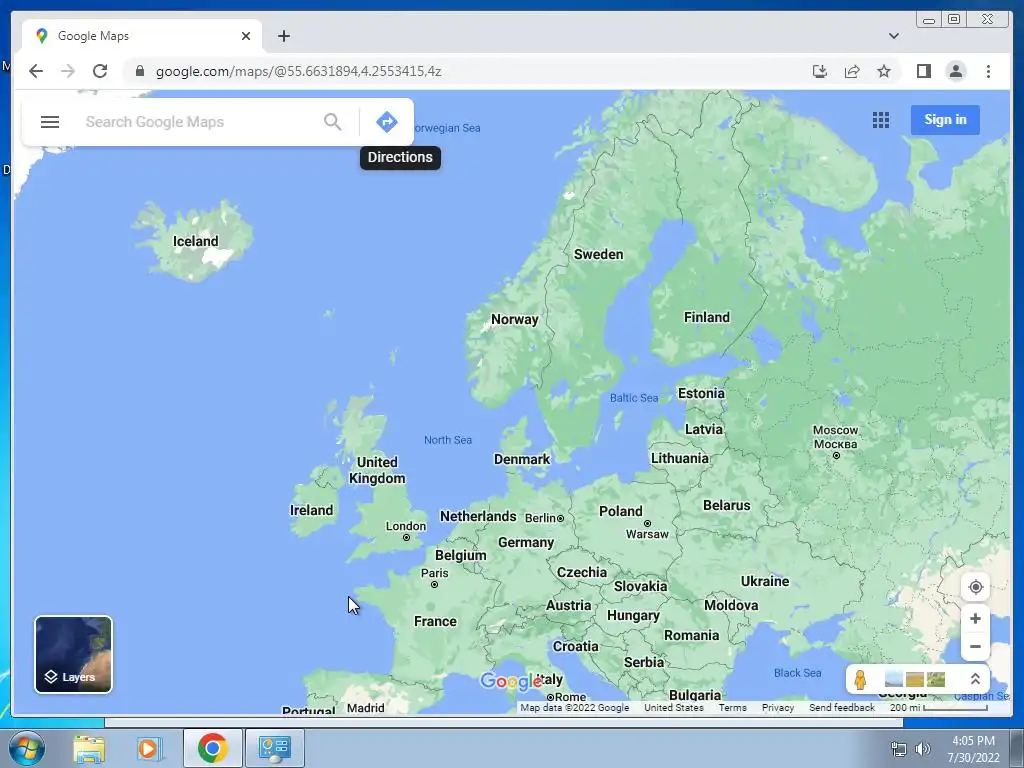Click the United States region link

point(673,707)
